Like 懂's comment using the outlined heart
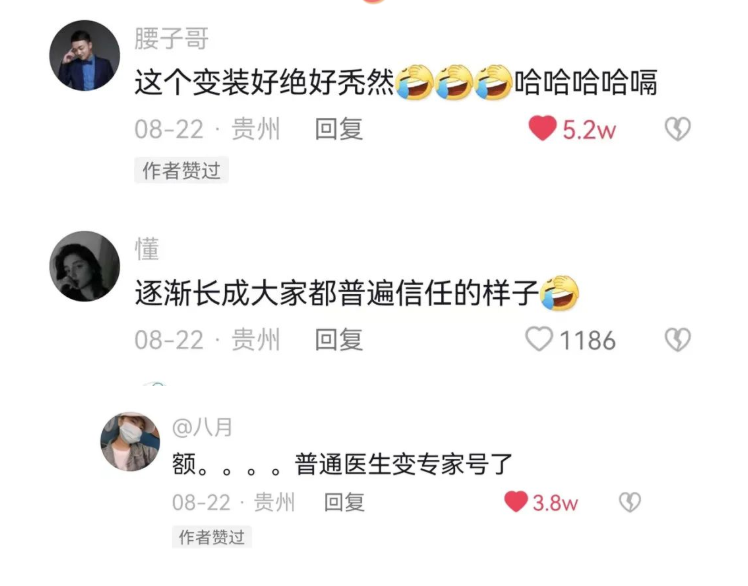Viewport: 748px width, 586px height. [539, 339]
